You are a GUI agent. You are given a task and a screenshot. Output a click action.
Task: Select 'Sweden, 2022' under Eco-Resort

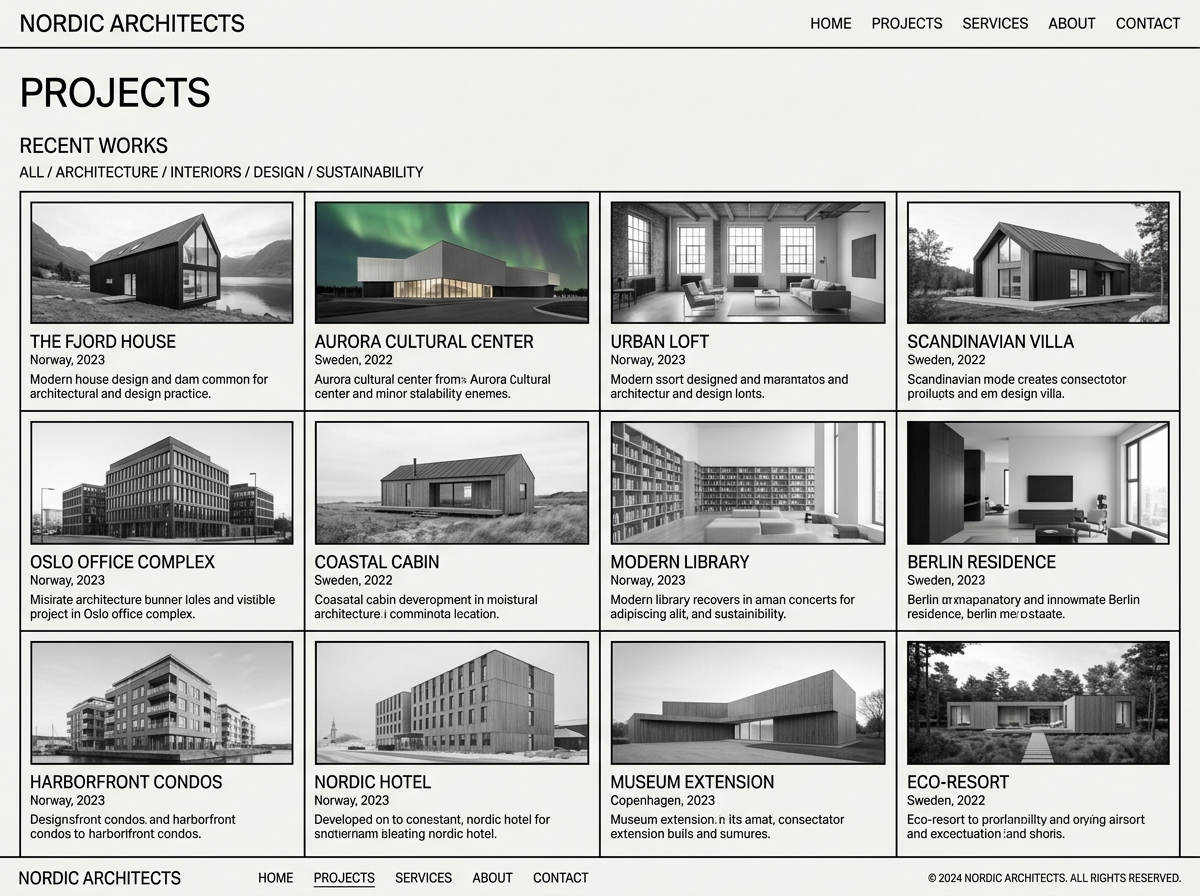tap(946, 800)
